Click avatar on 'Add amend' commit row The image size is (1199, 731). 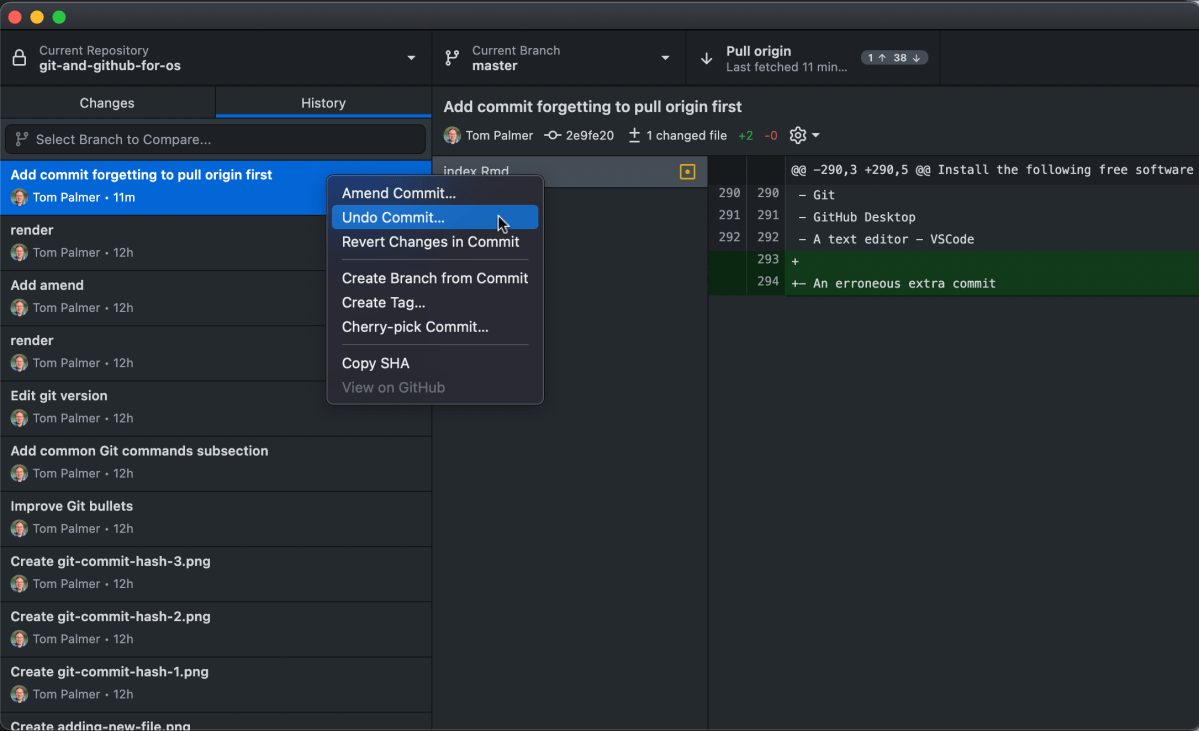[19, 307]
